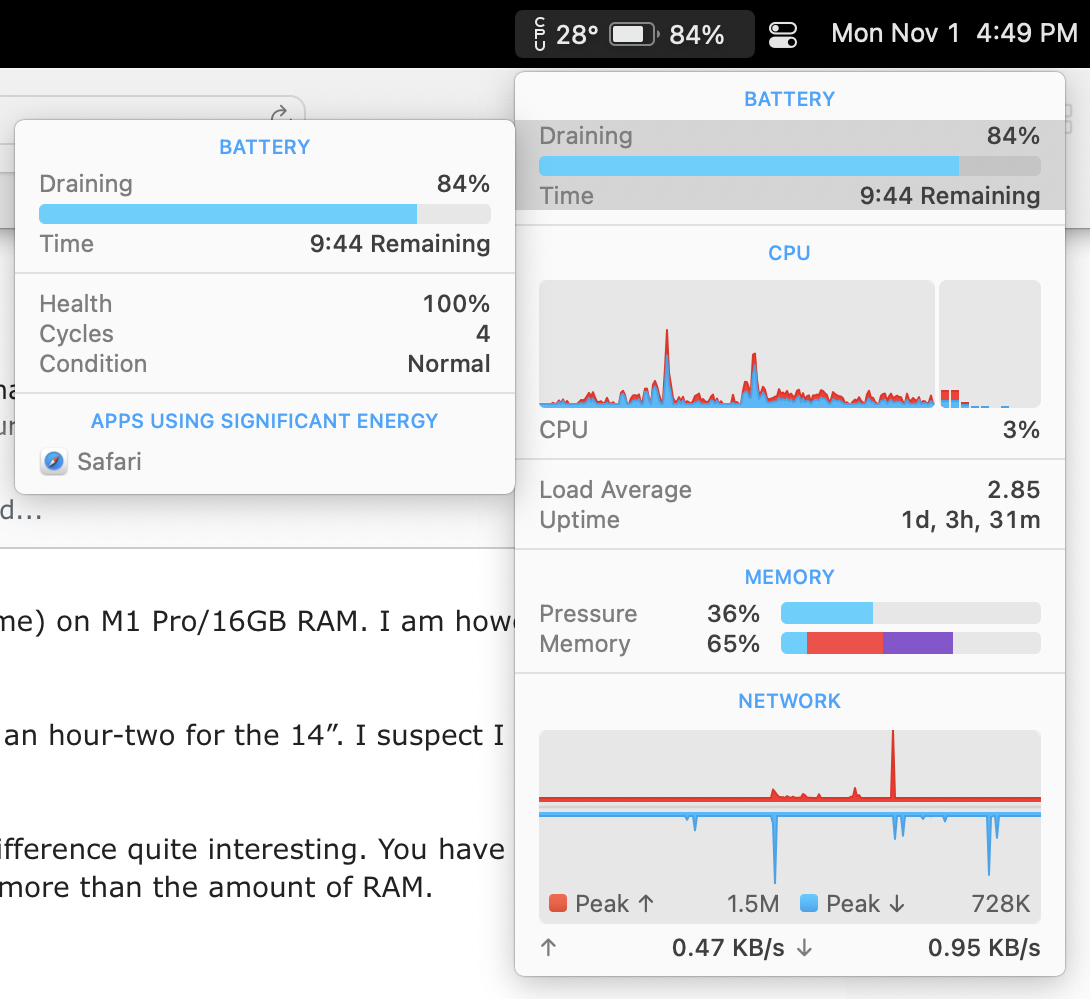The image size is (1090, 999).
Task: Click the blue Peak download color square
Action: coord(809,904)
